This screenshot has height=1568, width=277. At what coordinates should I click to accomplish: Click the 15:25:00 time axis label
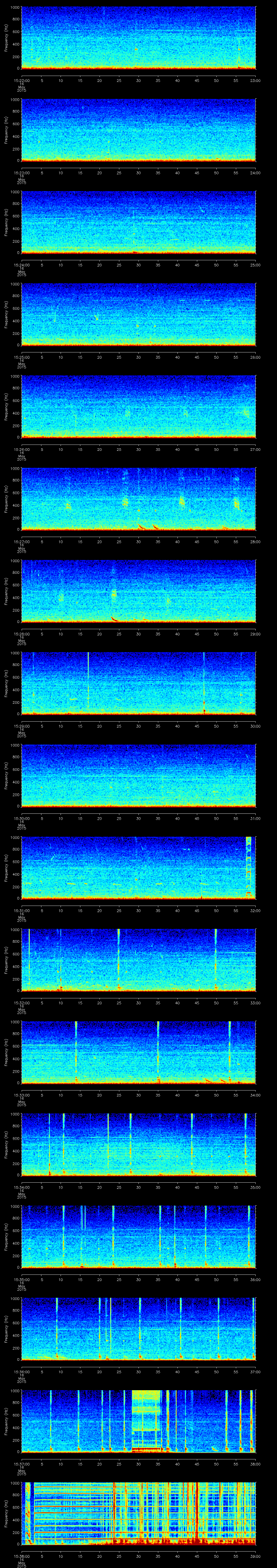point(21,357)
